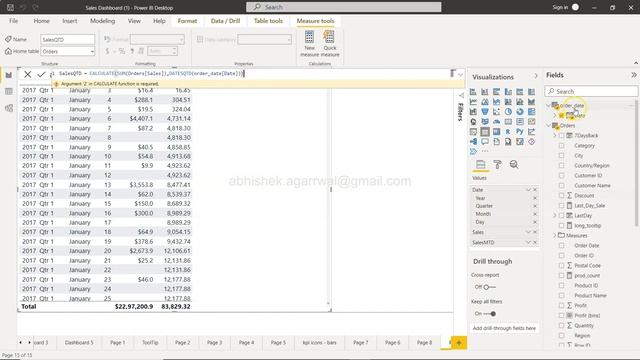The image size is (640, 360).
Task: Select matrix visualization icon
Action: click(496, 132)
